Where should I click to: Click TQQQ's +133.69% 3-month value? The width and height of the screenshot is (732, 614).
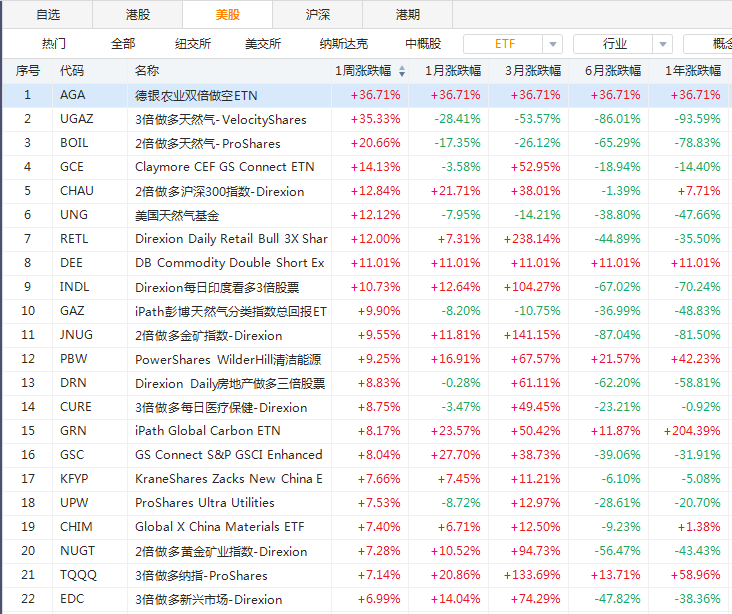tap(532, 575)
